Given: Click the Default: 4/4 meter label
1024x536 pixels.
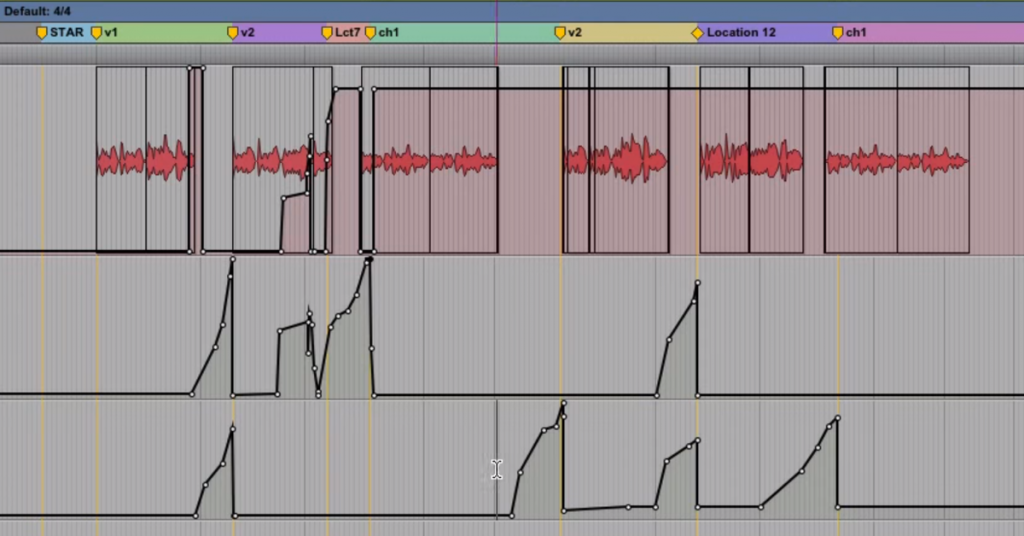Looking at the screenshot, I should [x=37, y=11].
